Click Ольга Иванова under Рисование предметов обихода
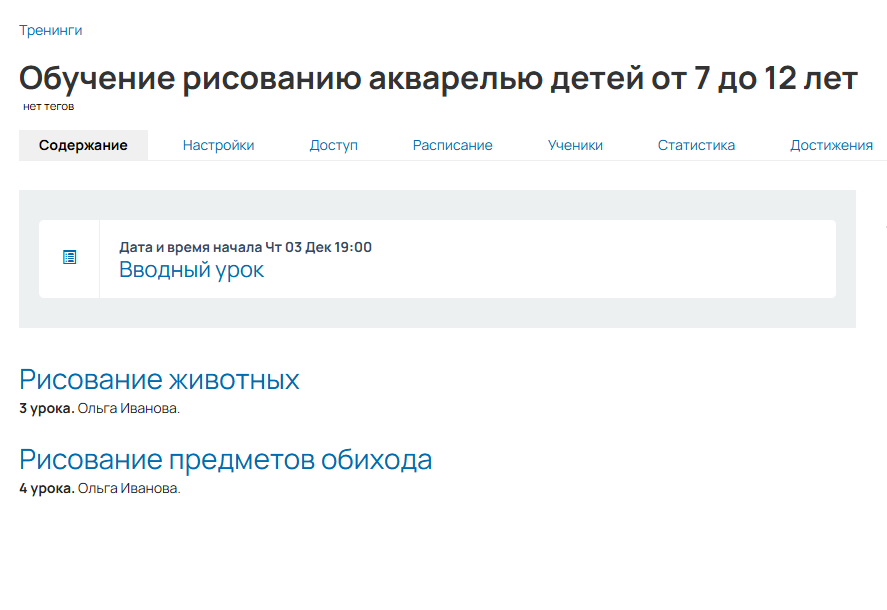This screenshot has width=887, height=610. click(128, 488)
